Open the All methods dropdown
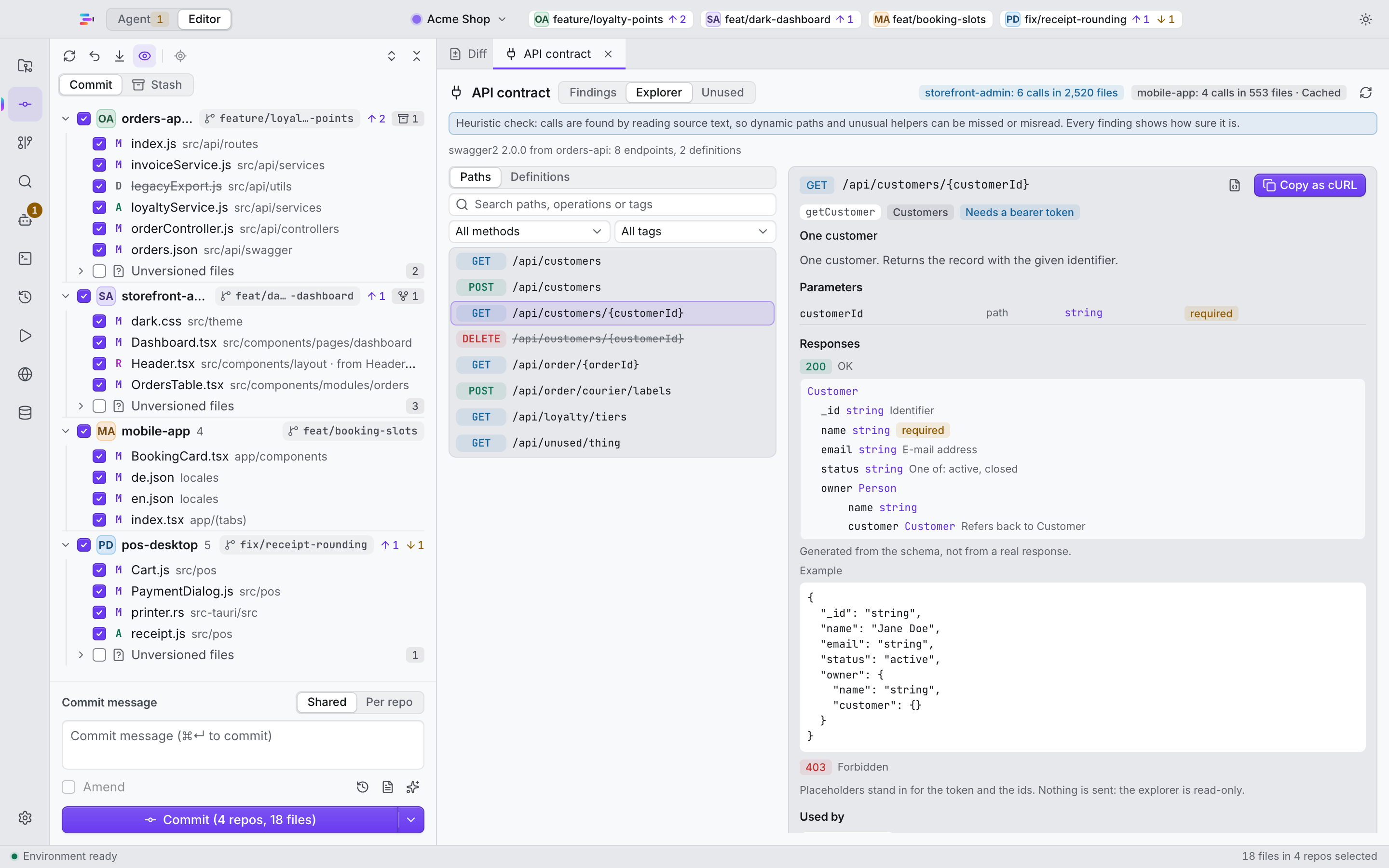 529,231
